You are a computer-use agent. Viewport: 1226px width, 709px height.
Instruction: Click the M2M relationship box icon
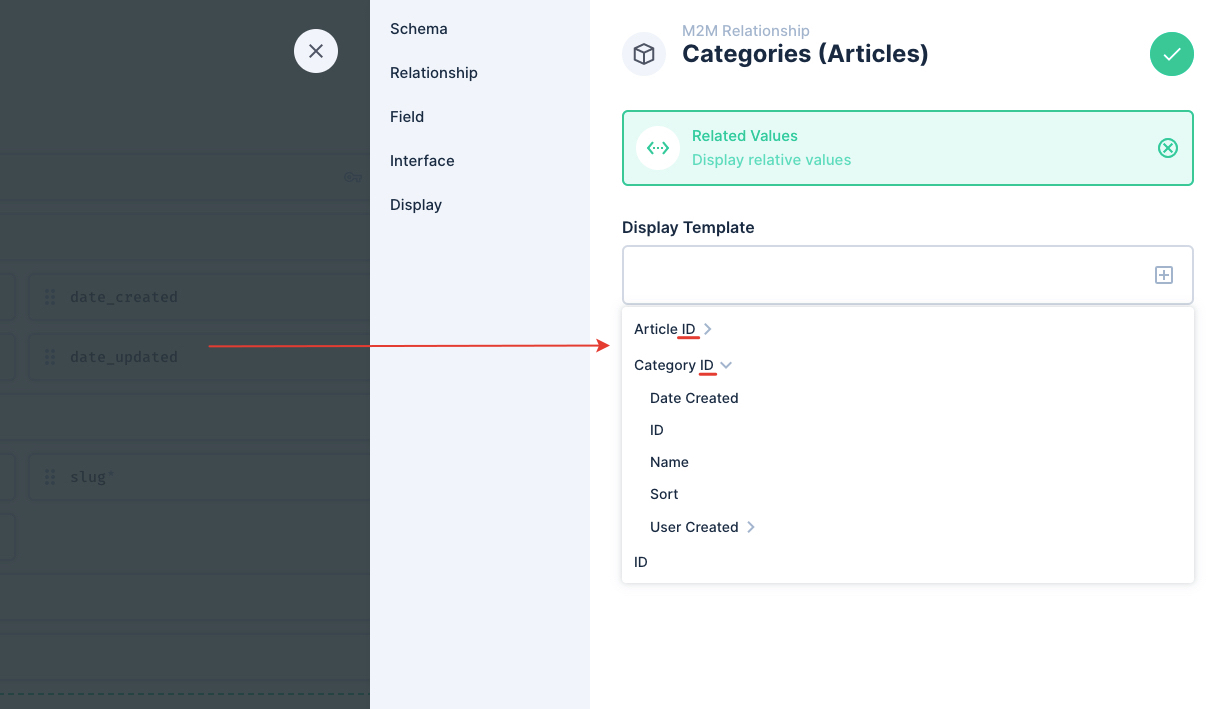[644, 54]
